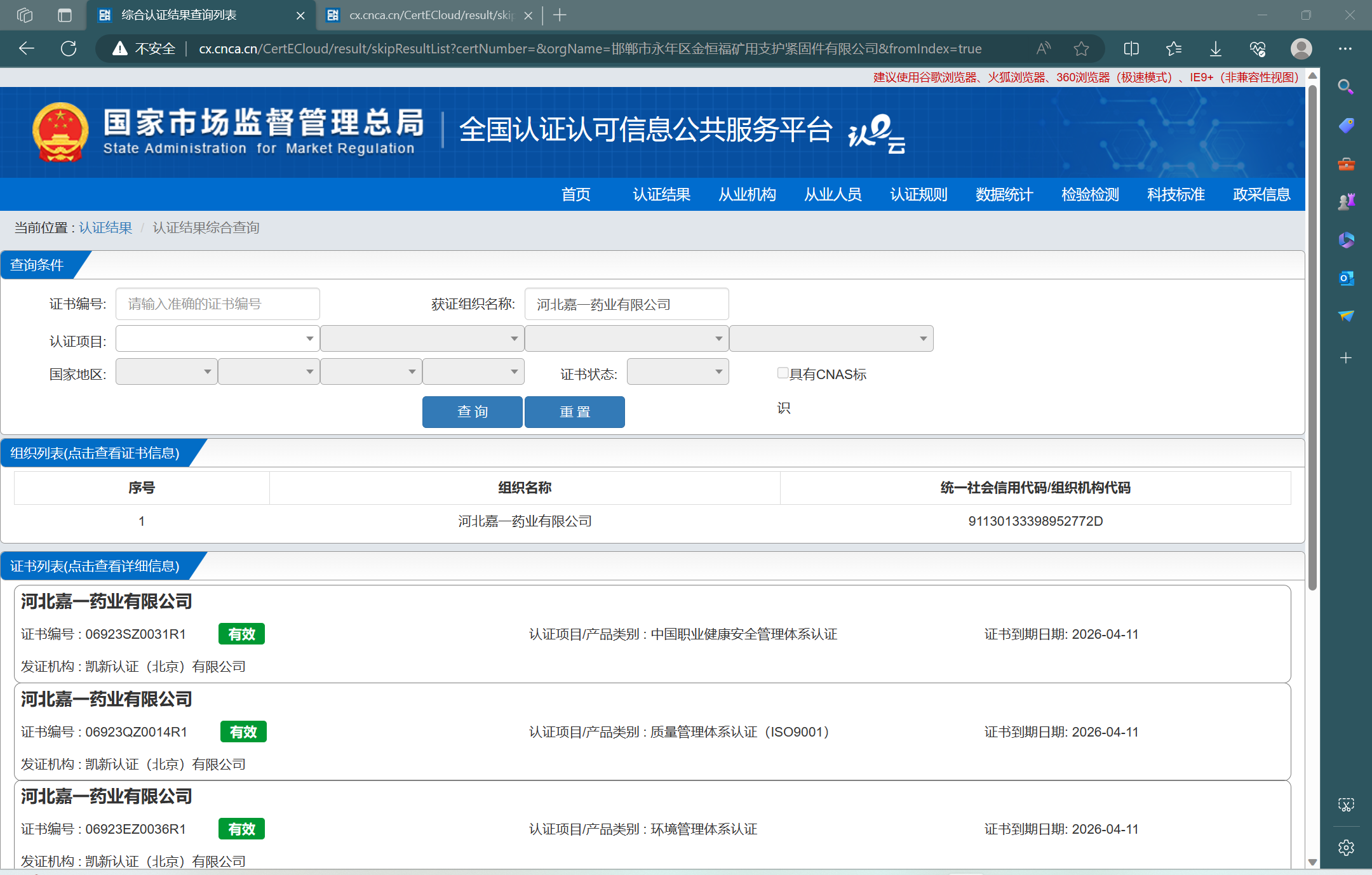Open Outlook sidebar icon

tap(1346, 278)
